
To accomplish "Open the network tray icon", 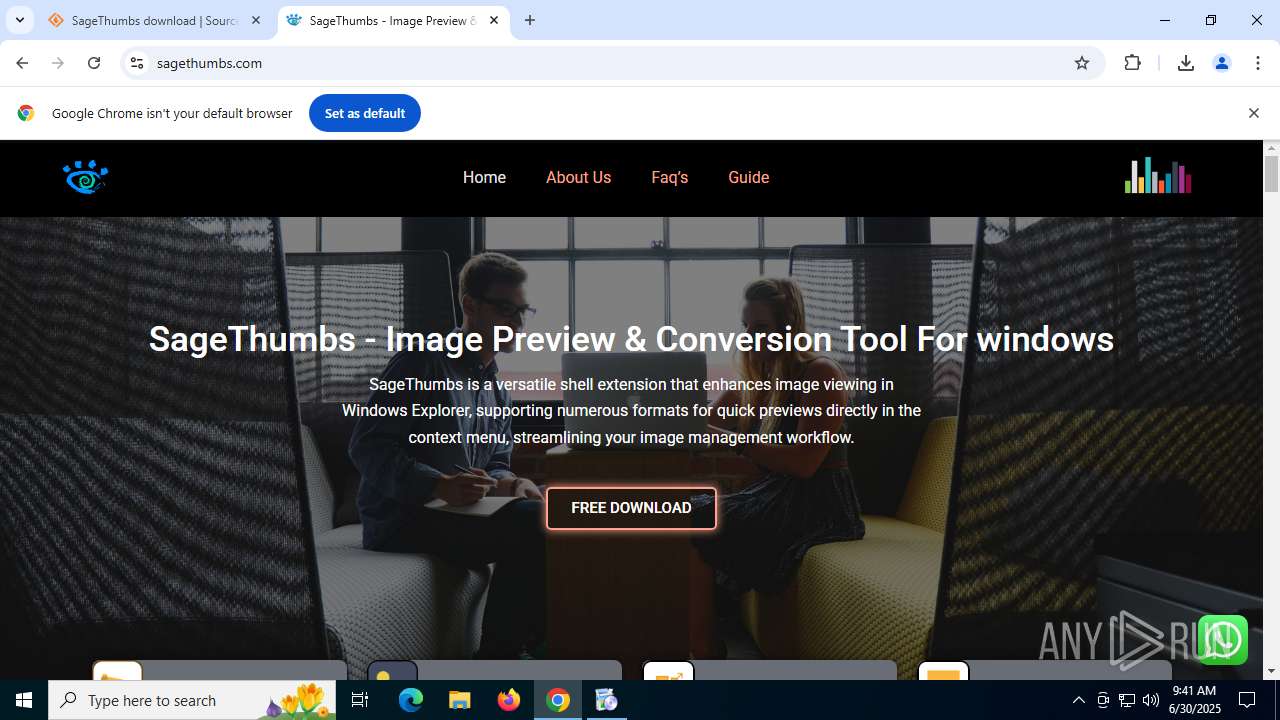I will click(1127, 700).
